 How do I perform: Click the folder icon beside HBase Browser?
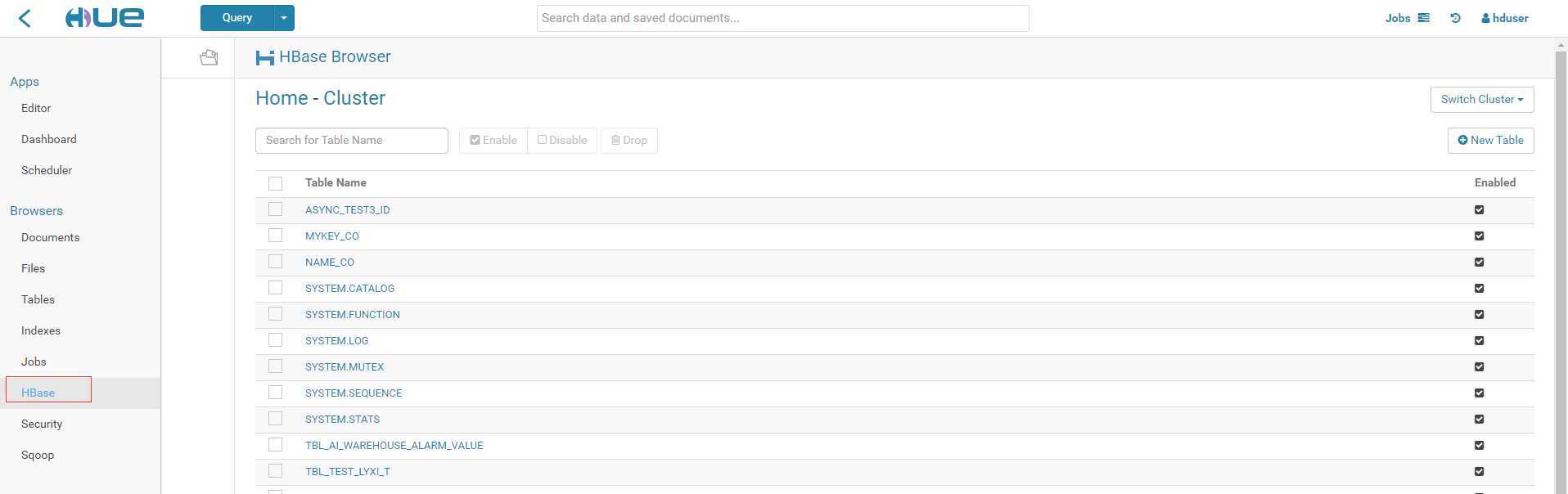(x=209, y=57)
